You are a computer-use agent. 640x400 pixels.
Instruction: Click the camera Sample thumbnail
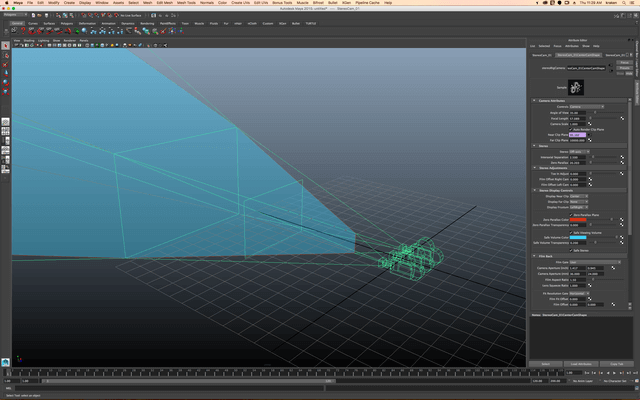(x=576, y=87)
